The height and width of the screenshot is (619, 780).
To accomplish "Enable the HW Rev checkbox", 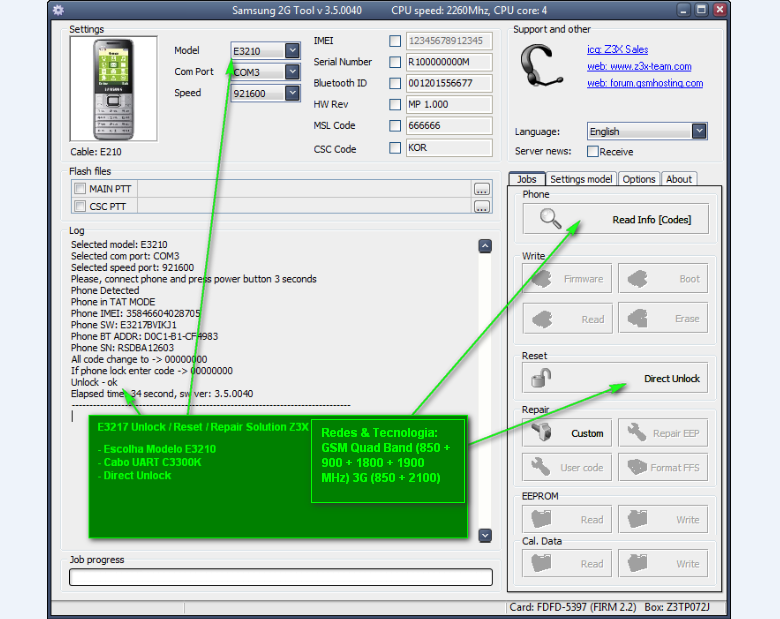I will point(395,104).
